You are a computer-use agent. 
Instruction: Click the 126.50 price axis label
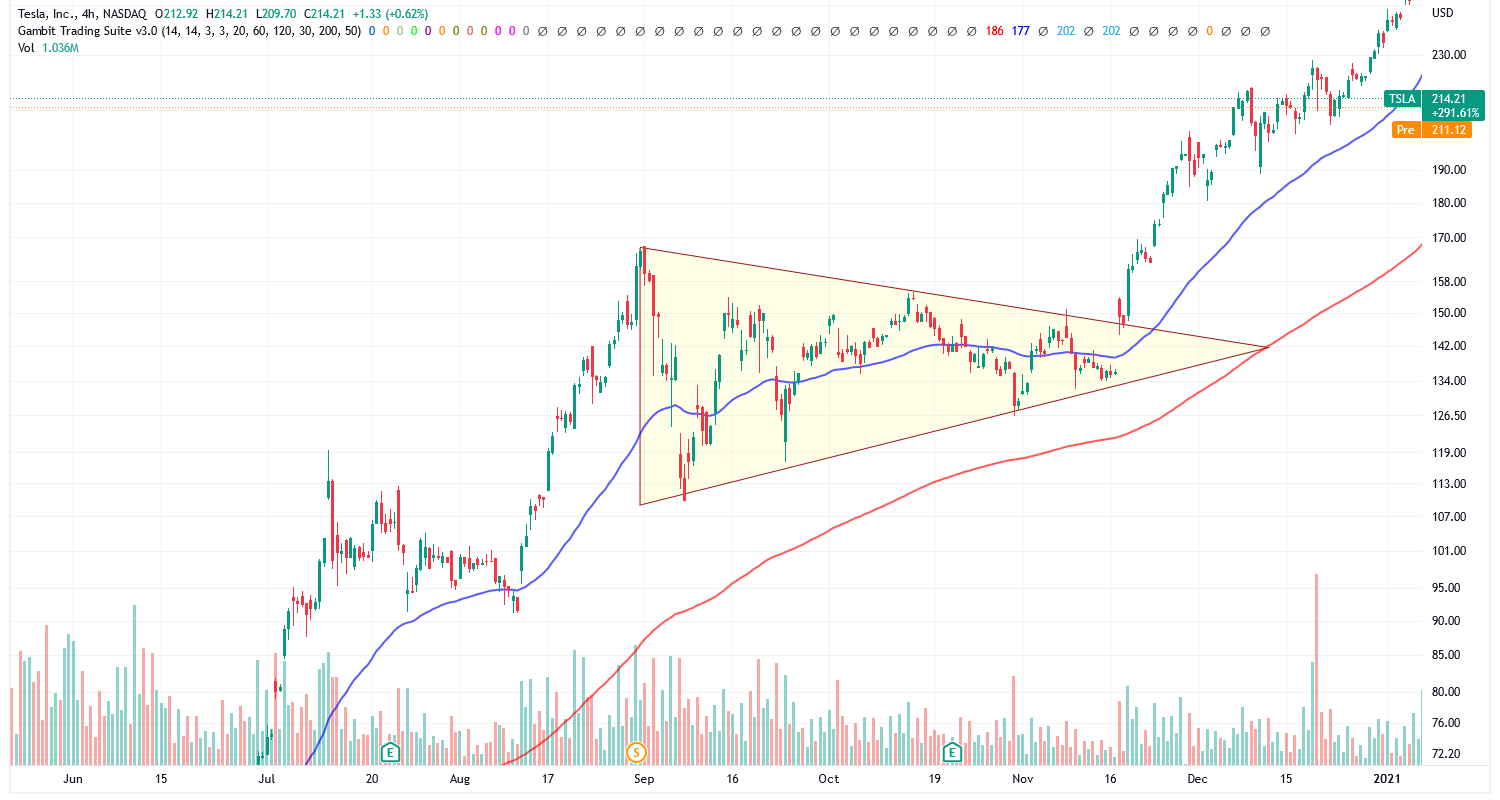(1449, 416)
